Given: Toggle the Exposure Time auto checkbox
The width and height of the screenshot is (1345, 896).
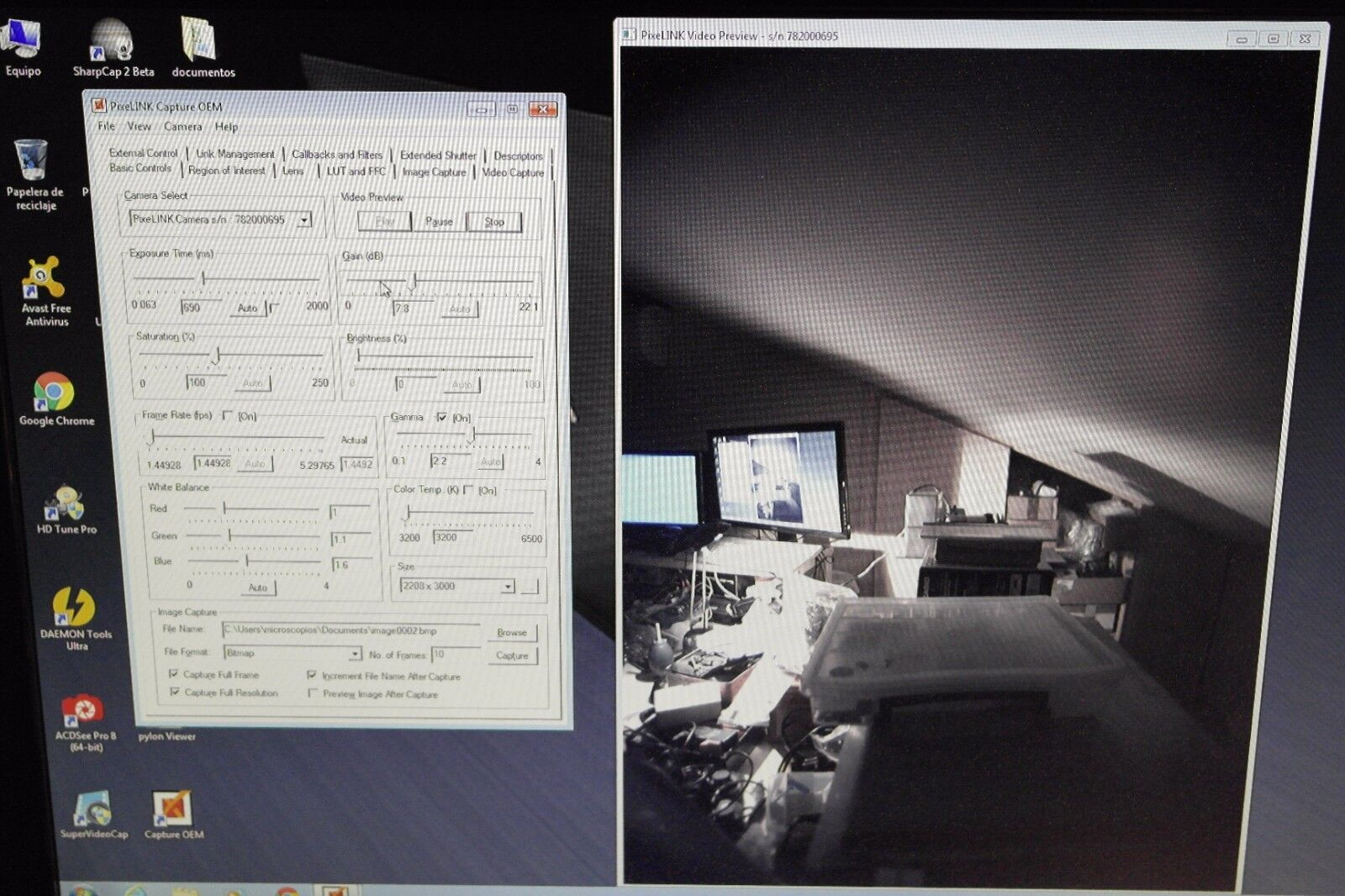Looking at the screenshot, I should (x=273, y=308).
